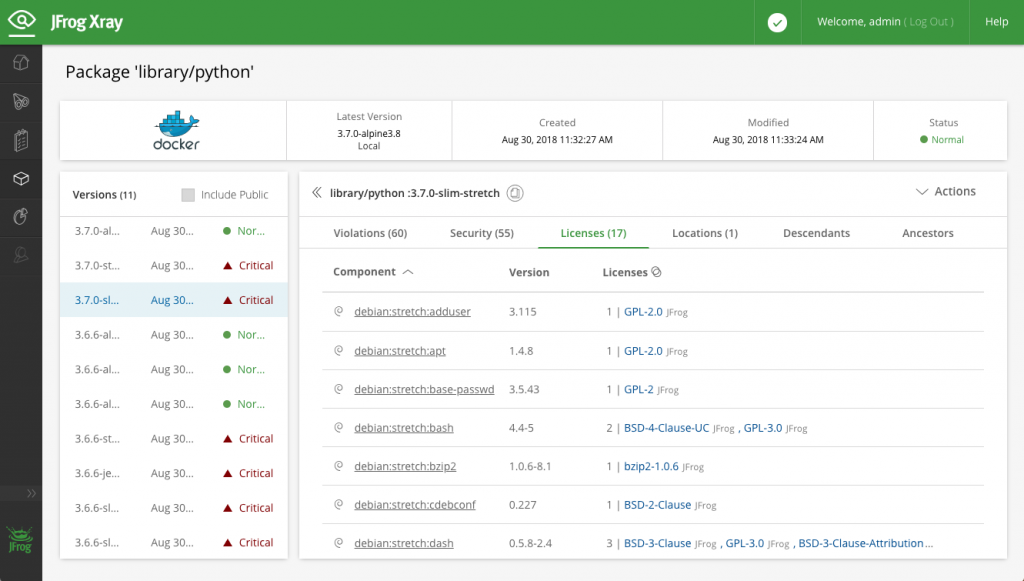Open the Help menu
Screen dimensions: 1024x581
pos(996,21)
